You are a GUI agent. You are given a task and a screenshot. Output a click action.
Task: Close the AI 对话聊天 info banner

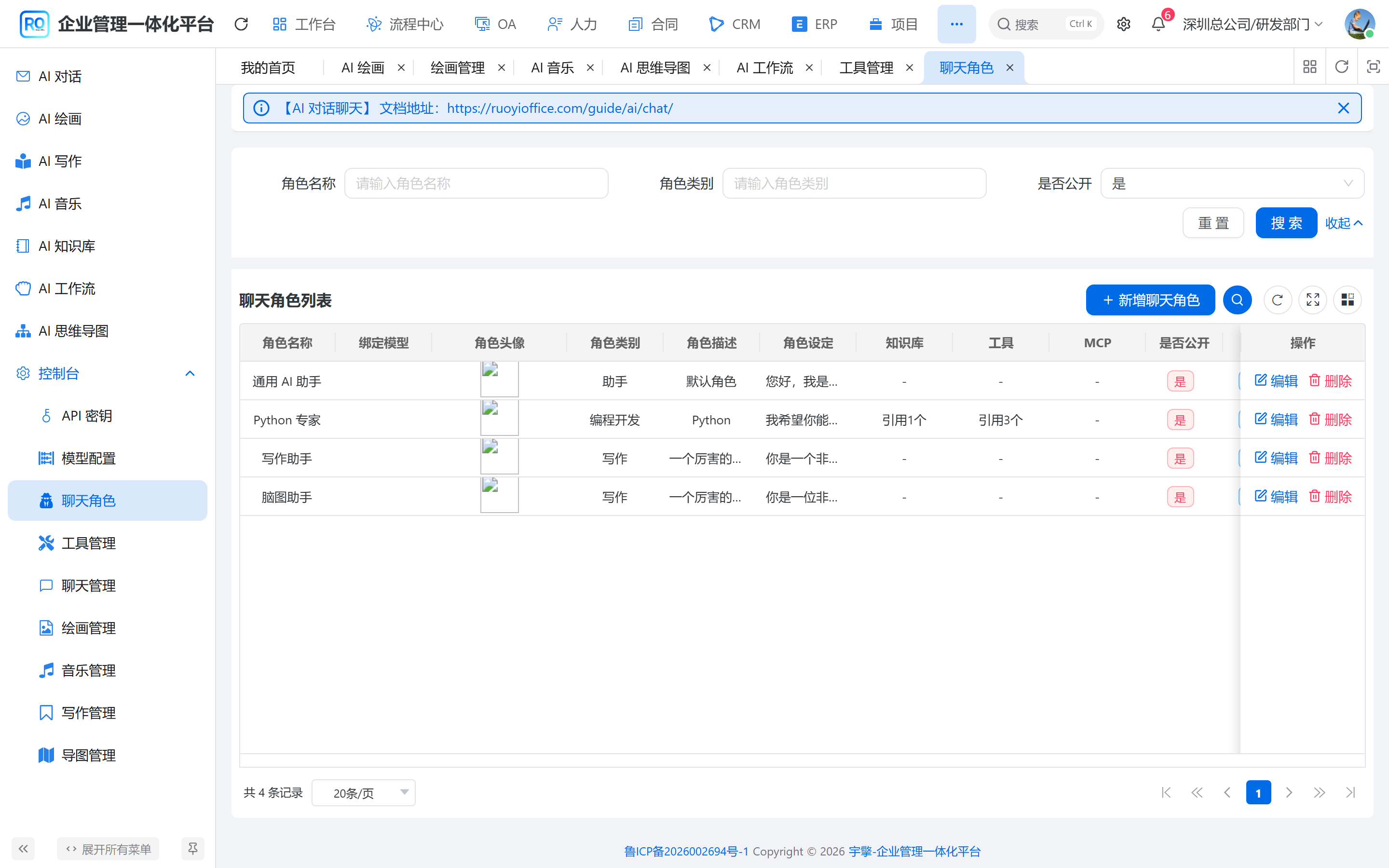(1343, 108)
